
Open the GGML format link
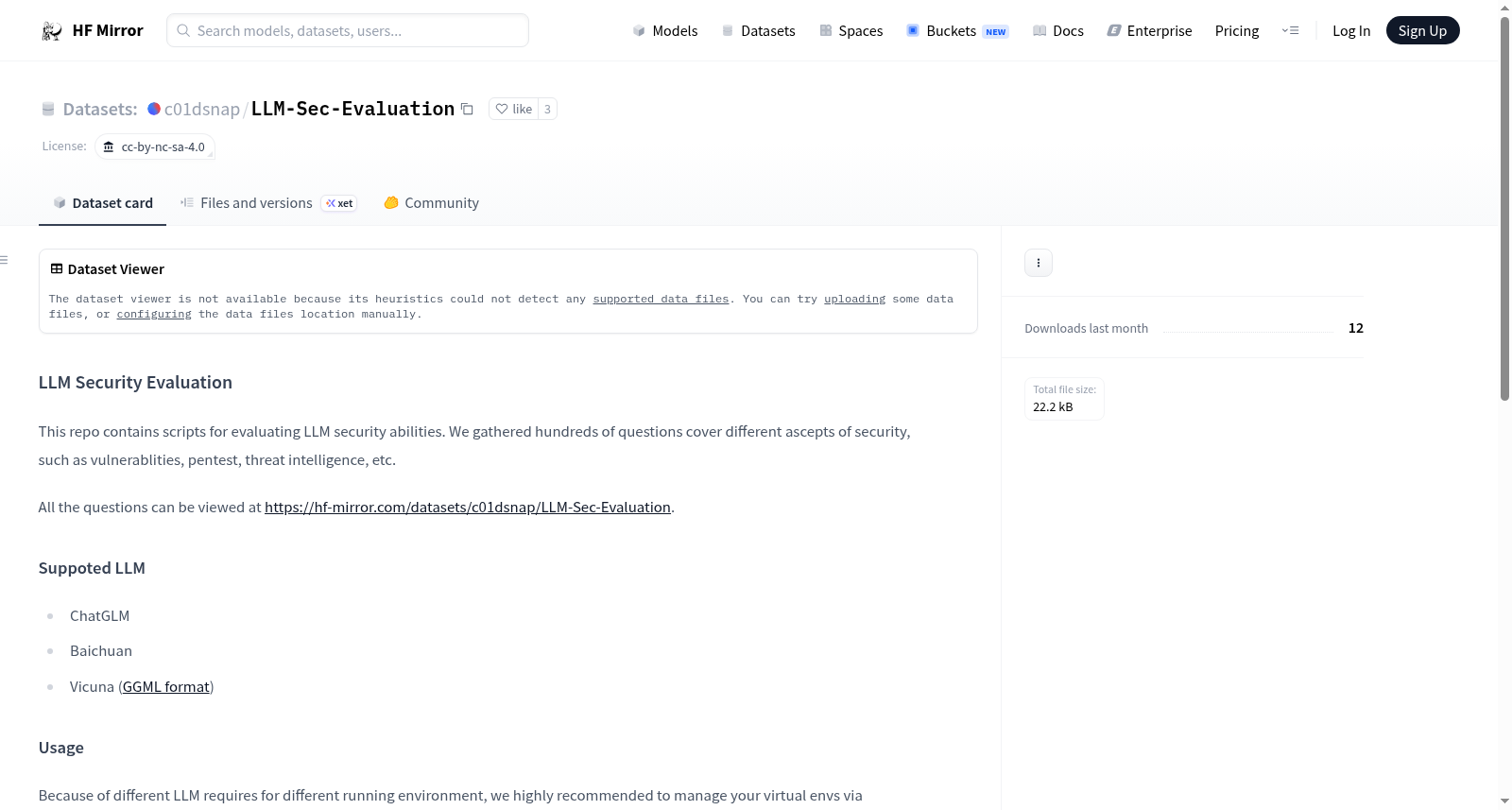(166, 687)
